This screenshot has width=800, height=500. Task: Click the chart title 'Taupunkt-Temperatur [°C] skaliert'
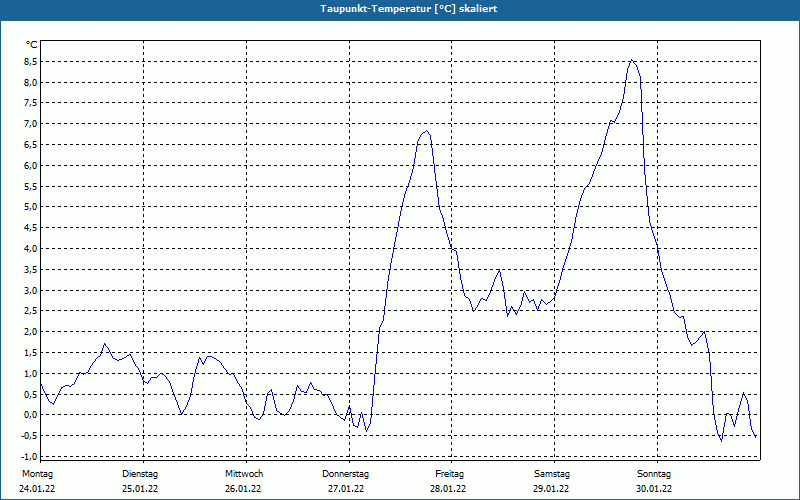click(409, 9)
